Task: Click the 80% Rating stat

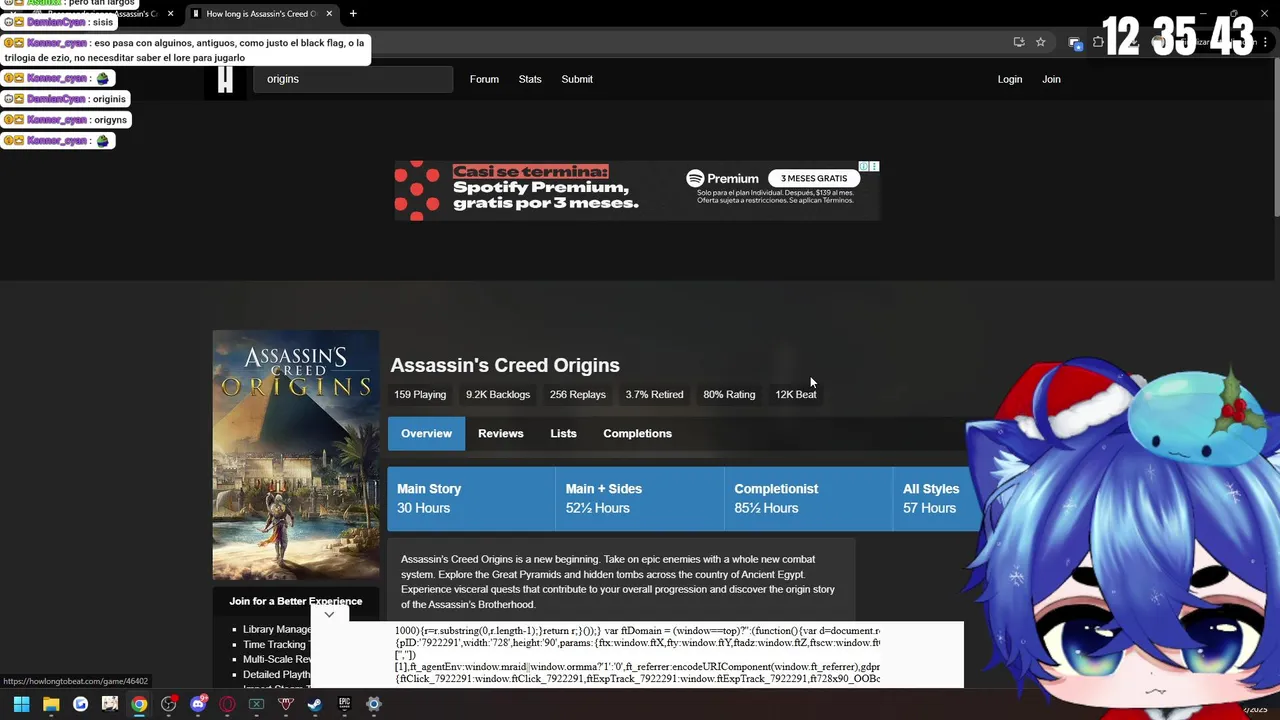Action: point(729,394)
